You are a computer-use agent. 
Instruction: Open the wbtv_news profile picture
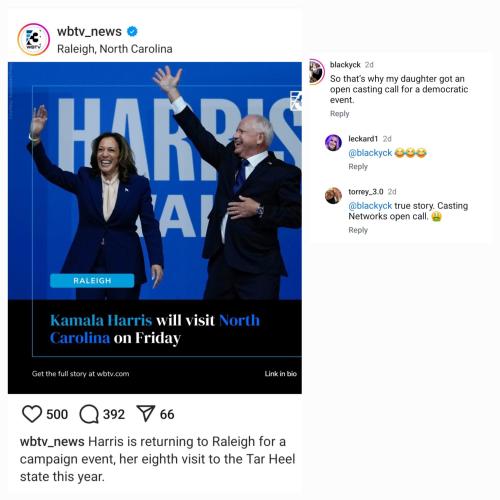coord(34,39)
